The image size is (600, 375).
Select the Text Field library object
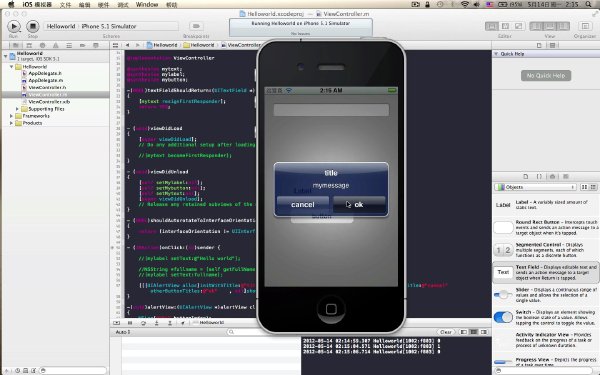pyautogui.click(x=546, y=272)
